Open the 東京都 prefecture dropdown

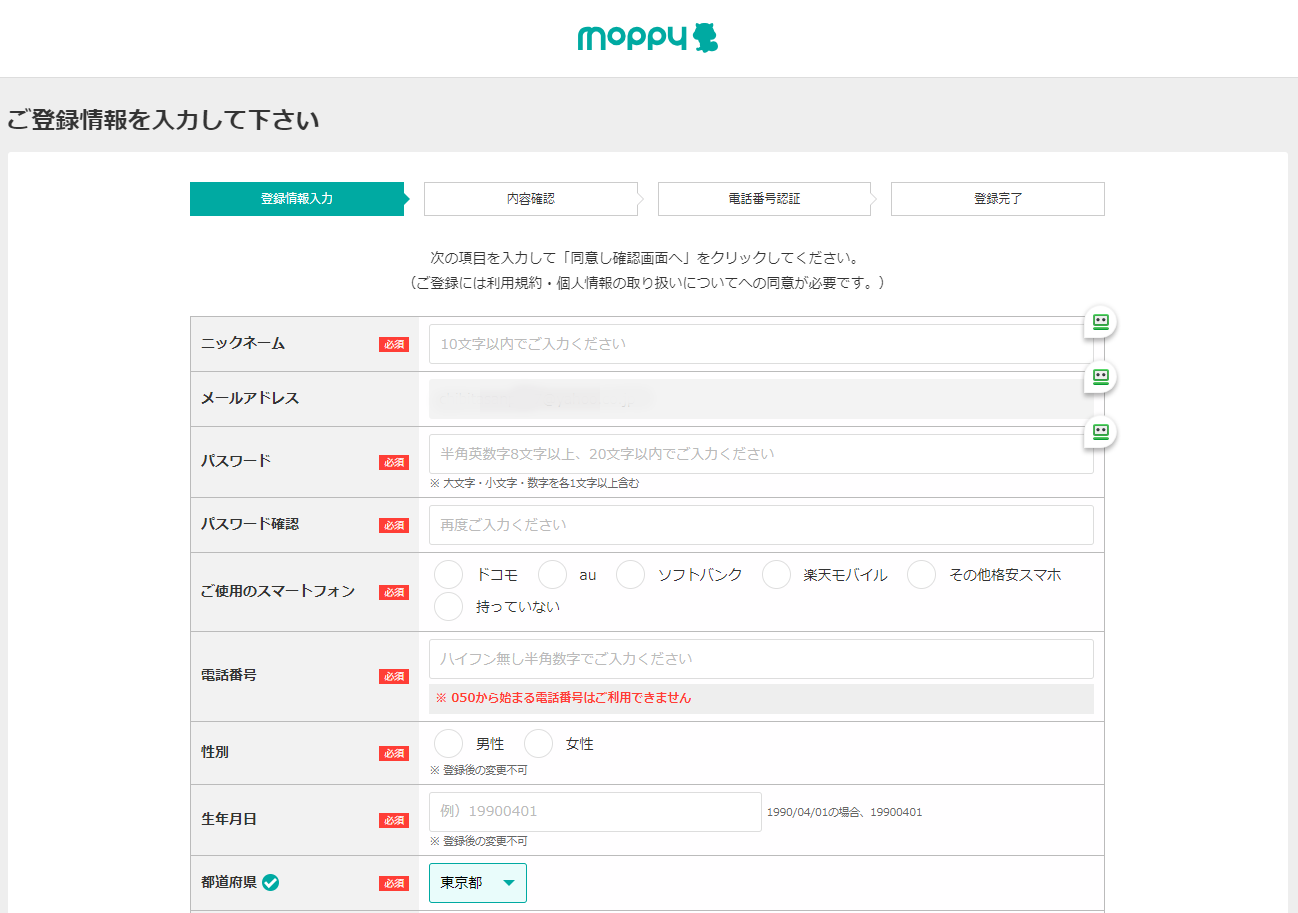[478, 882]
